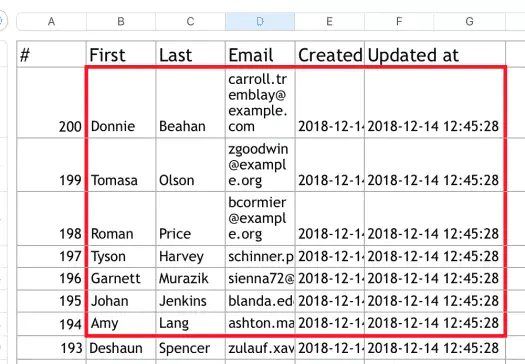Screen dimensions: 525x364
Task: Select the zgoodwin@example.org email cell
Action: pos(260,164)
